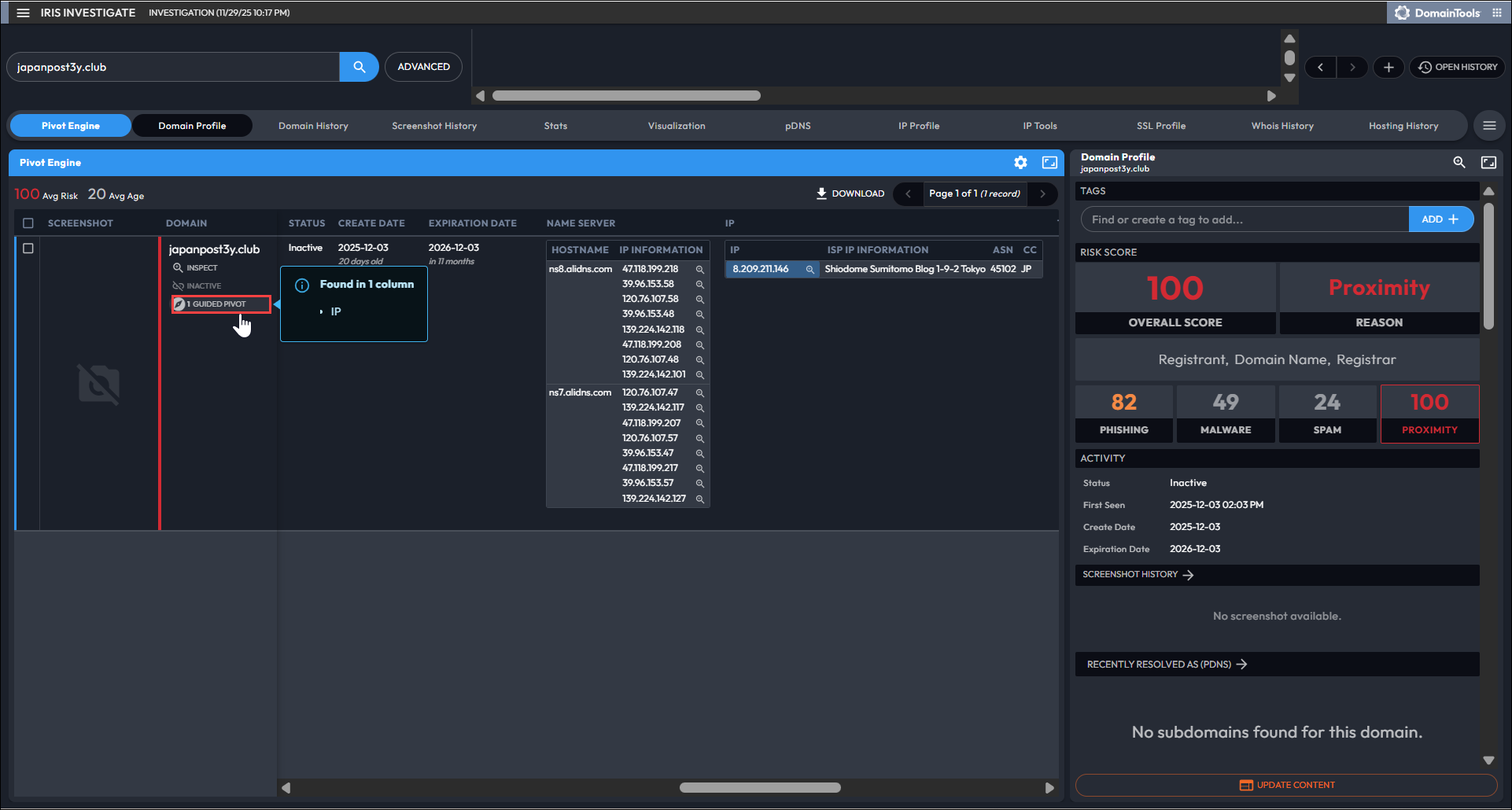Image resolution: width=1512 pixels, height=810 pixels.
Task: Switch to the Domain History tab
Action: (313, 126)
